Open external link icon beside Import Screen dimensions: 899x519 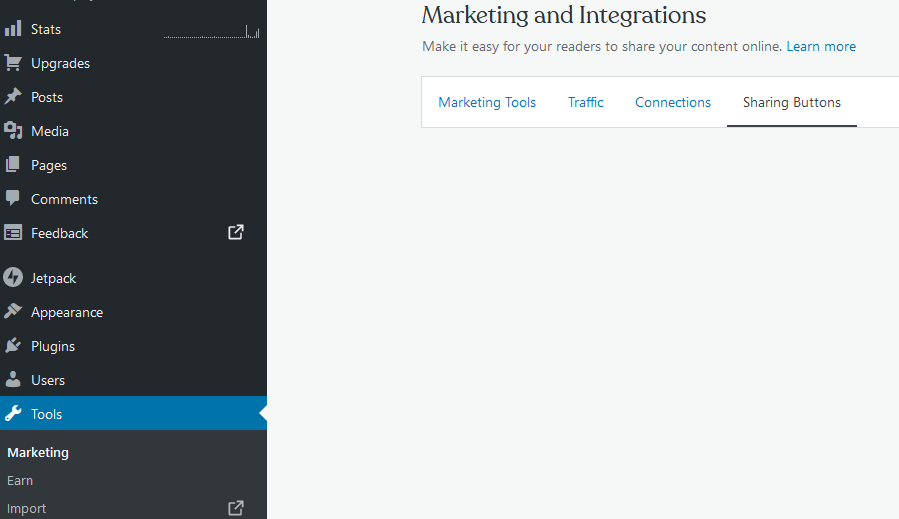coord(236,508)
